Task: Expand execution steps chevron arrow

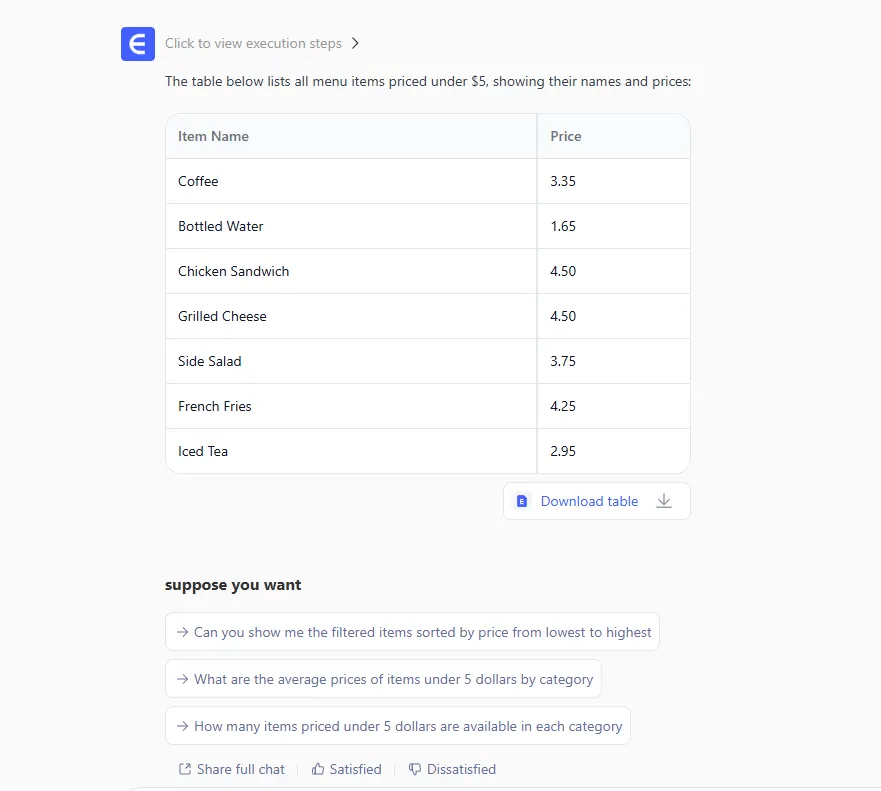Action: point(355,44)
